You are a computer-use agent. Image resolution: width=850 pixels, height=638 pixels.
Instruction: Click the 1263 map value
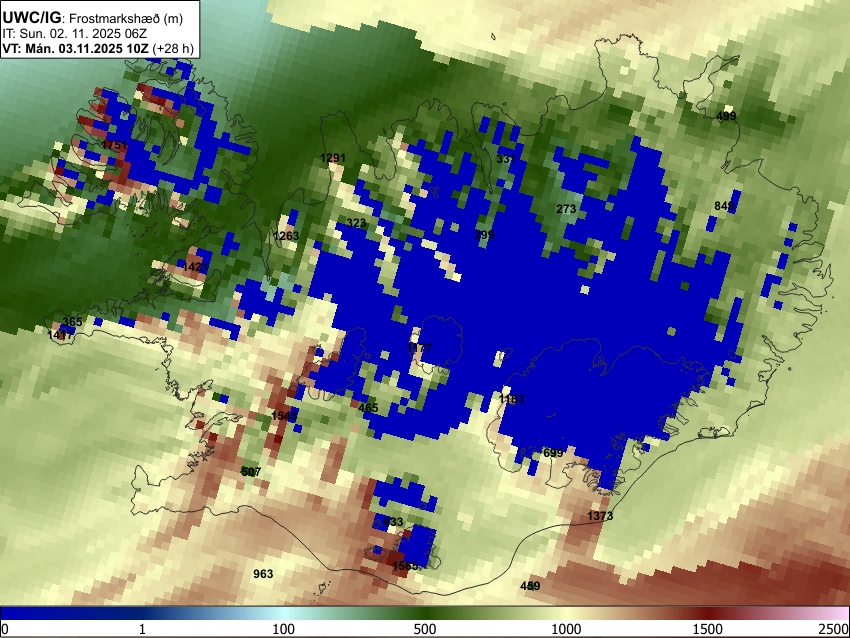[x=286, y=236]
